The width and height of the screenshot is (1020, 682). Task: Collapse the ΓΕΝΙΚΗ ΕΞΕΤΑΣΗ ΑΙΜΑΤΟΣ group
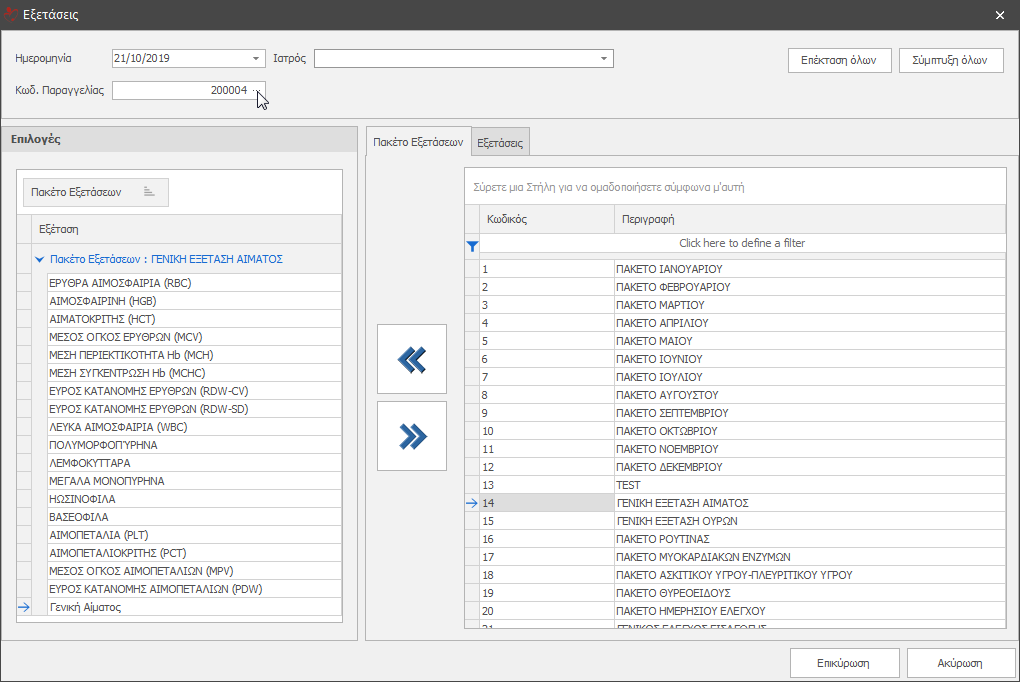tap(39, 259)
